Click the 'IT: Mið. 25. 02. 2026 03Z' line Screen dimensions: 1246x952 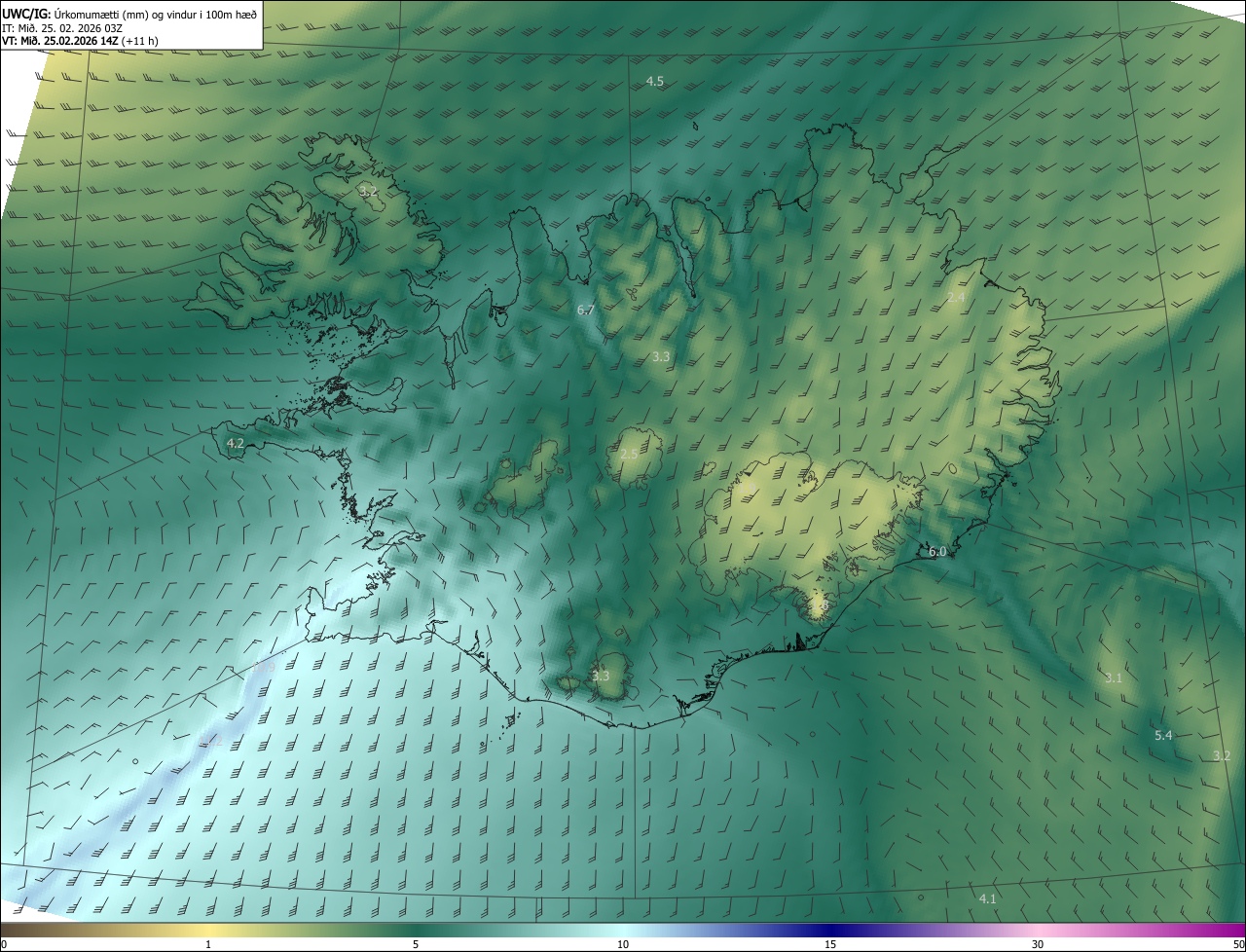[61, 27]
